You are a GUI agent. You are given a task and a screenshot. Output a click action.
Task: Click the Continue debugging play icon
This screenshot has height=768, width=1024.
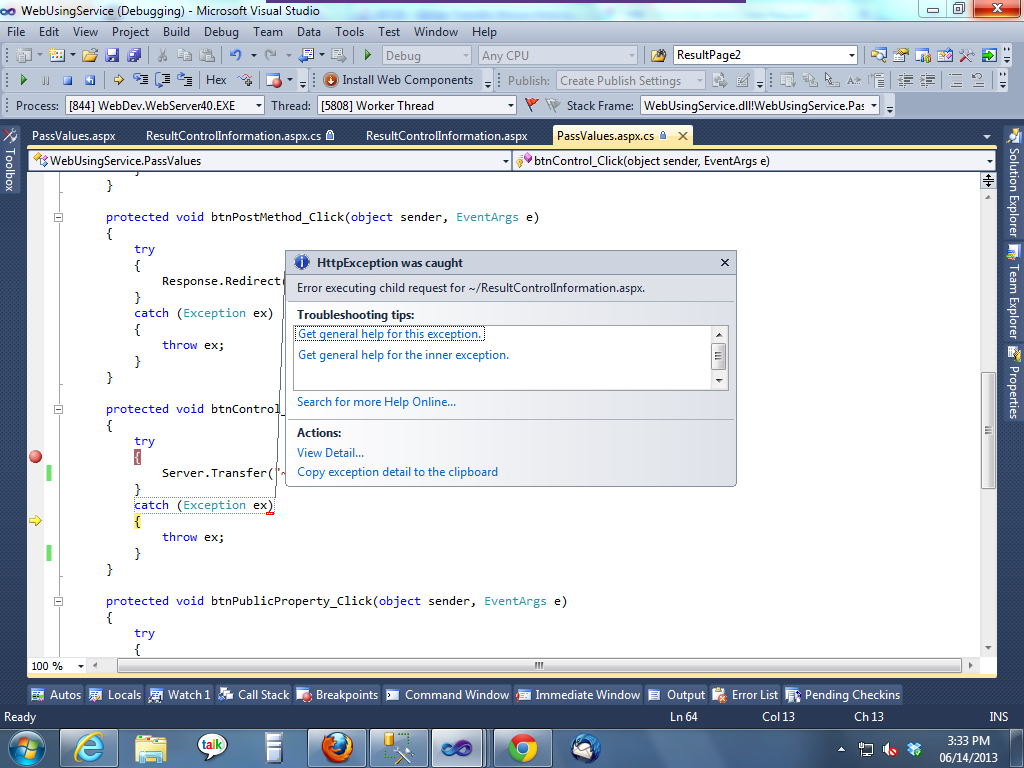pos(24,80)
